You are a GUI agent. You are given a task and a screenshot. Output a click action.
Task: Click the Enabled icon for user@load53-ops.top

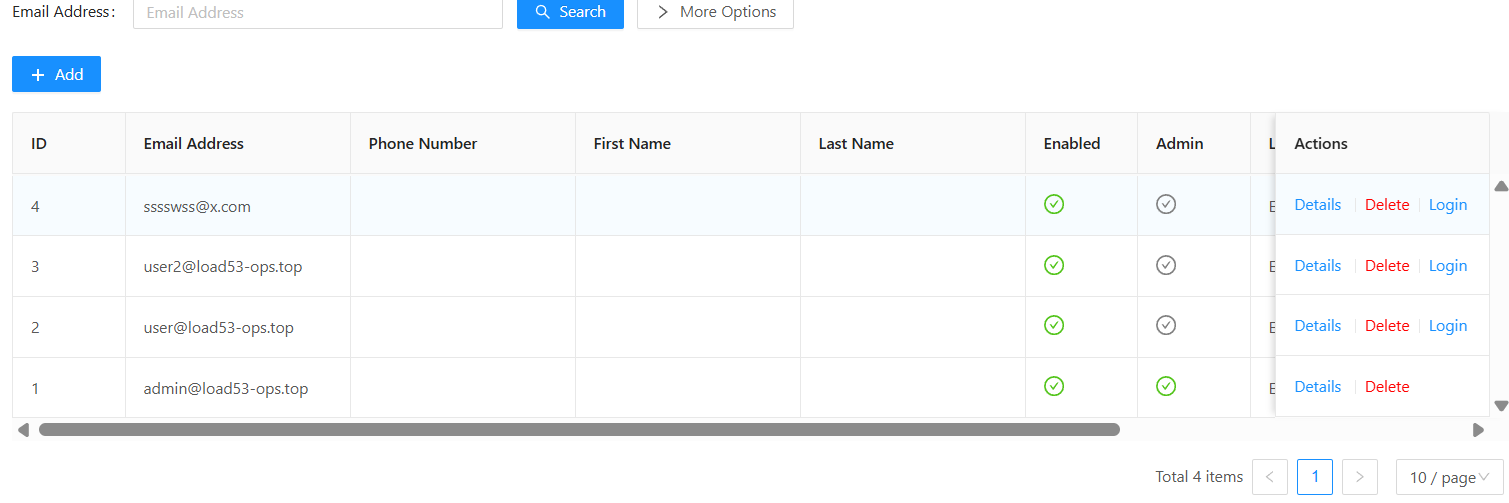[1053, 325]
